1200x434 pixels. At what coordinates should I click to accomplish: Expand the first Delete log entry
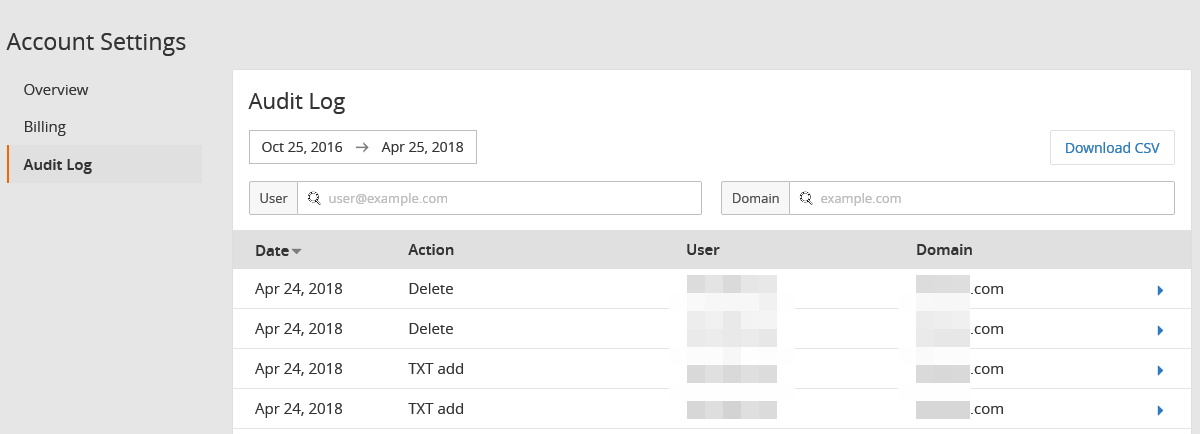(1160, 290)
